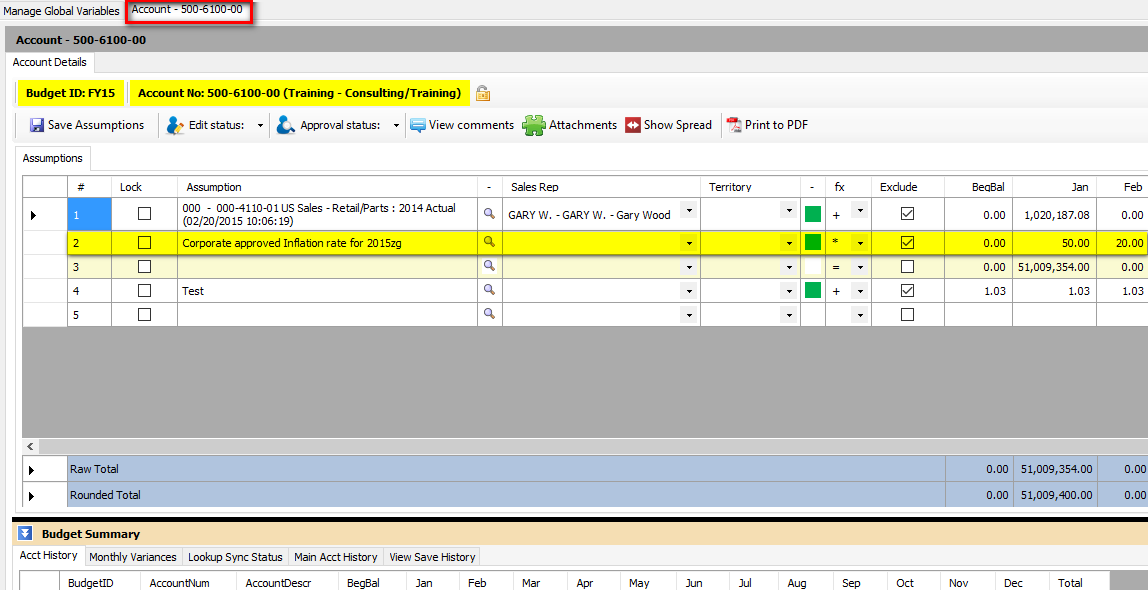
Task: Click the Save Assumptions button label
Action: click(96, 125)
